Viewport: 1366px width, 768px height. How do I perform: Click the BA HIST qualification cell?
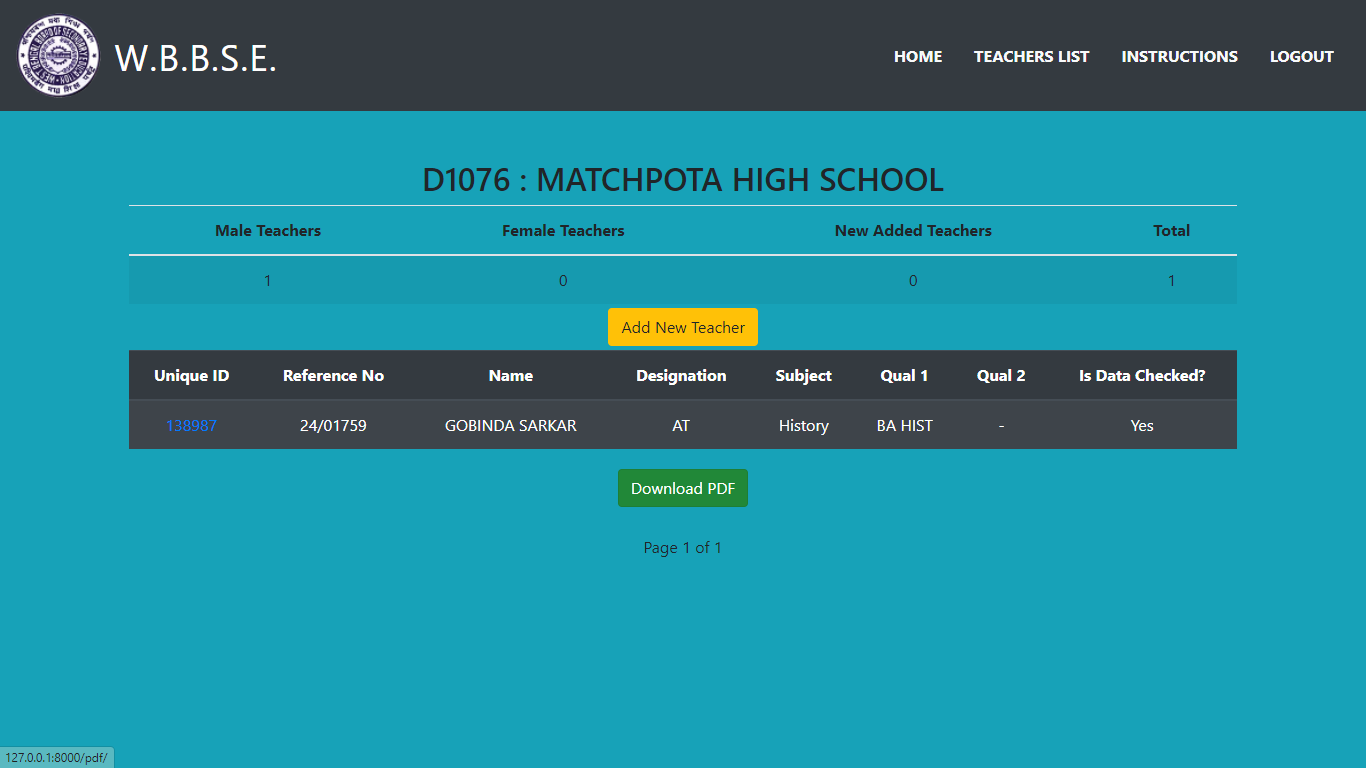[904, 425]
